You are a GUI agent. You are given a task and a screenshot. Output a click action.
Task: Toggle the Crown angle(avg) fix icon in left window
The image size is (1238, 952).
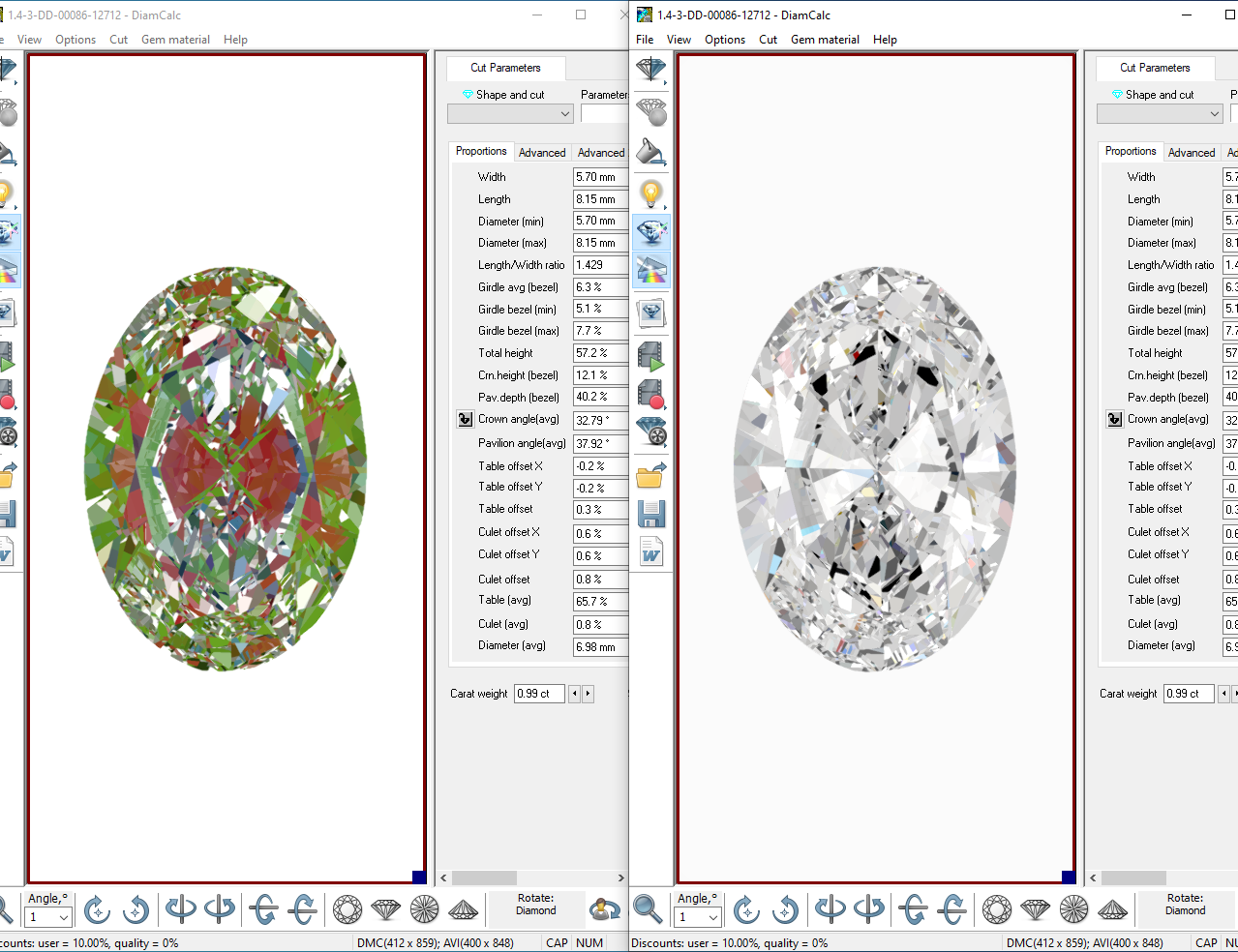465,419
